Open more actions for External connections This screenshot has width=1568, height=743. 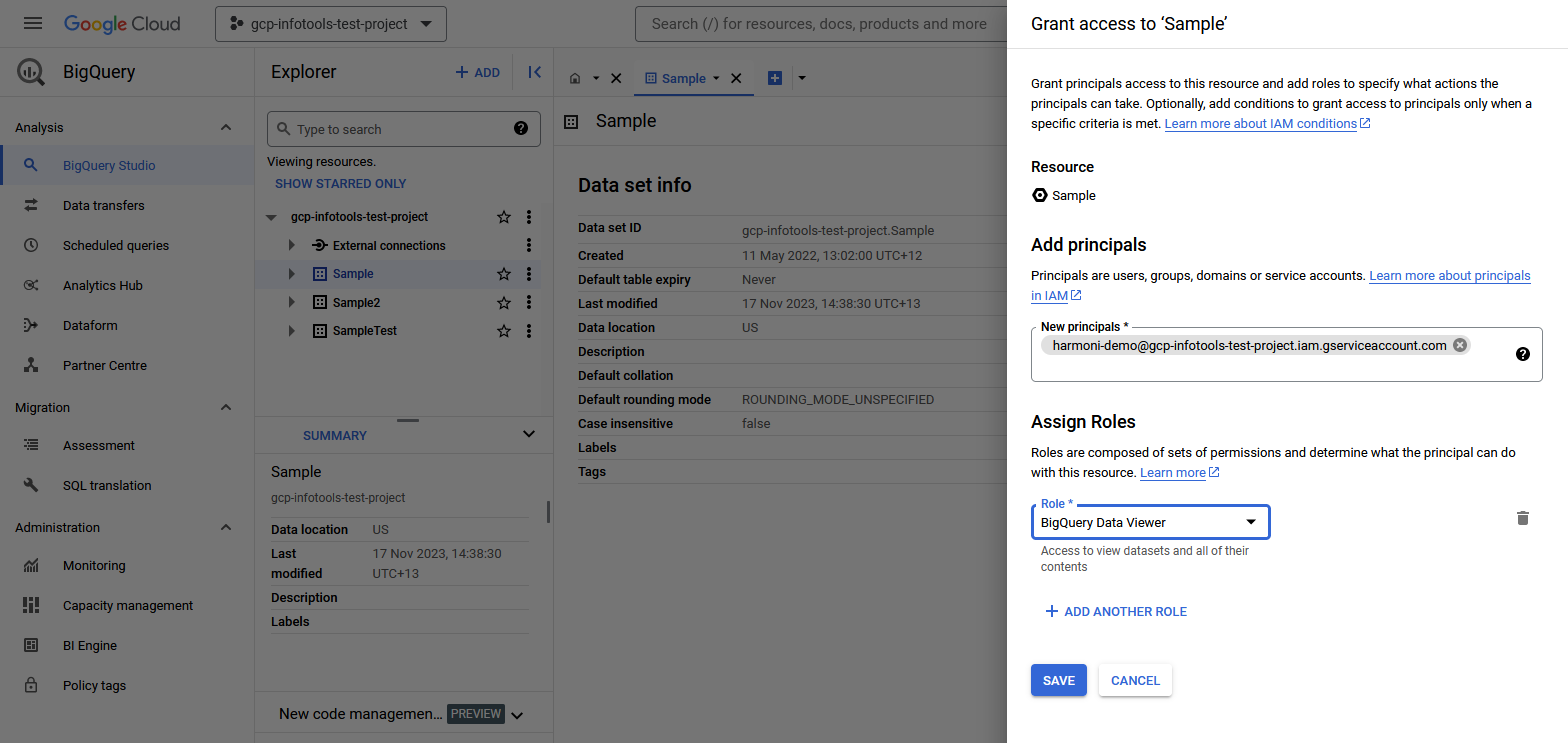pyautogui.click(x=529, y=245)
